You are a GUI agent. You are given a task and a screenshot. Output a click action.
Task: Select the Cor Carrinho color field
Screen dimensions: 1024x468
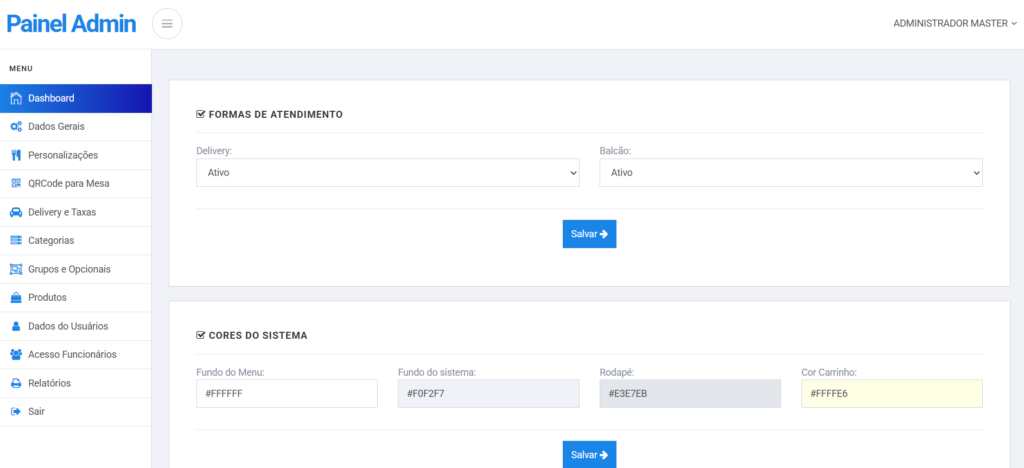[891, 394]
